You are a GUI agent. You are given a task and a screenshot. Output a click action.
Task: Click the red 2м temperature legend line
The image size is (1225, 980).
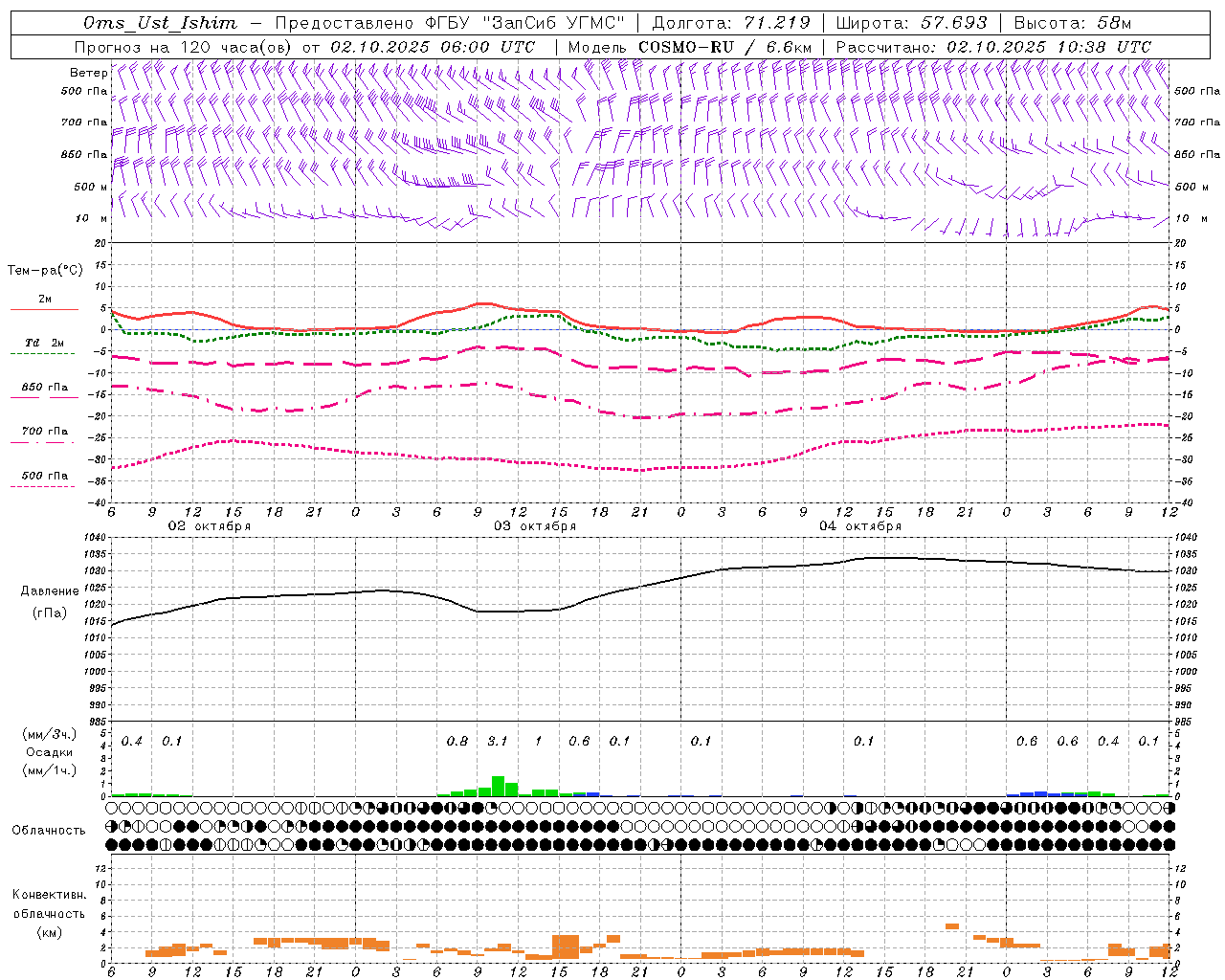coord(44,309)
